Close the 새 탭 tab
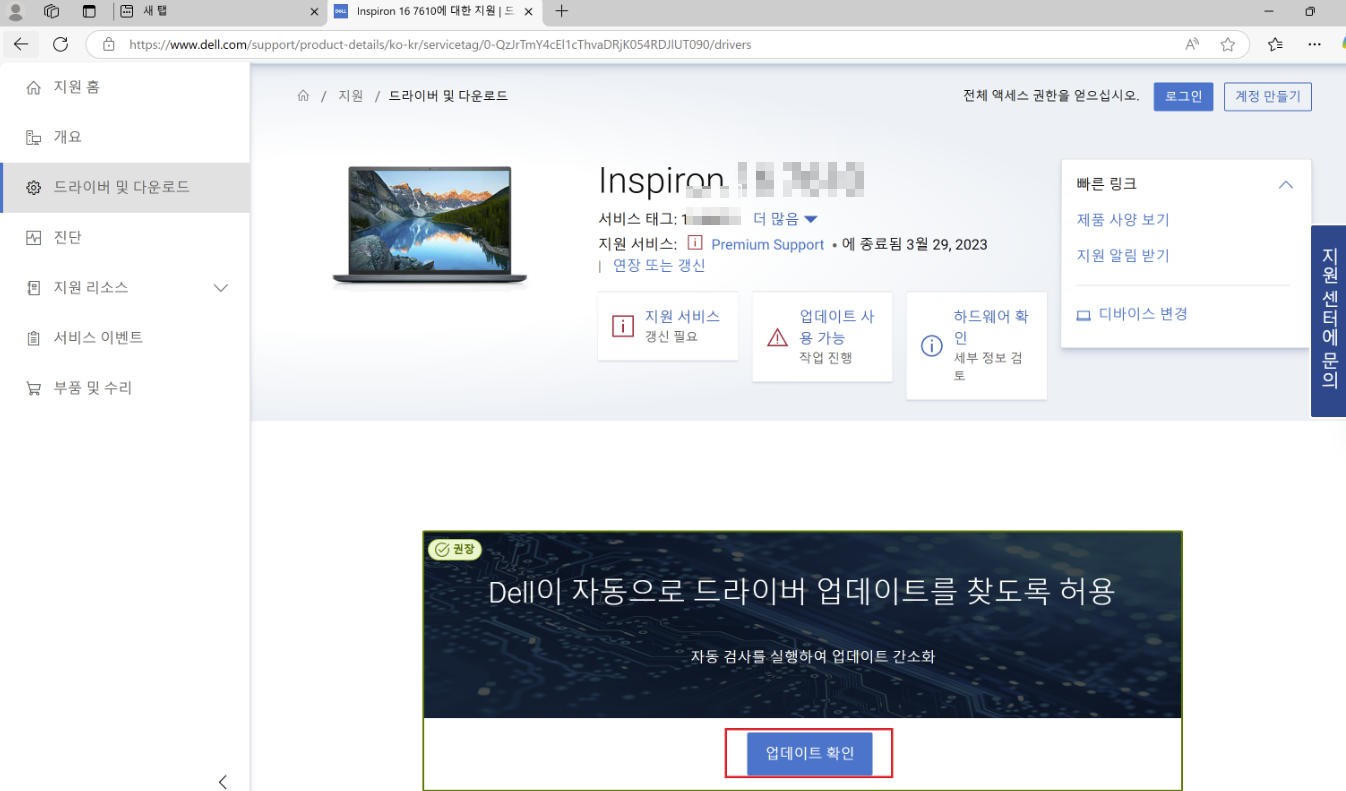The width and height of the screenshot is (1346, 791). point(314,12)
